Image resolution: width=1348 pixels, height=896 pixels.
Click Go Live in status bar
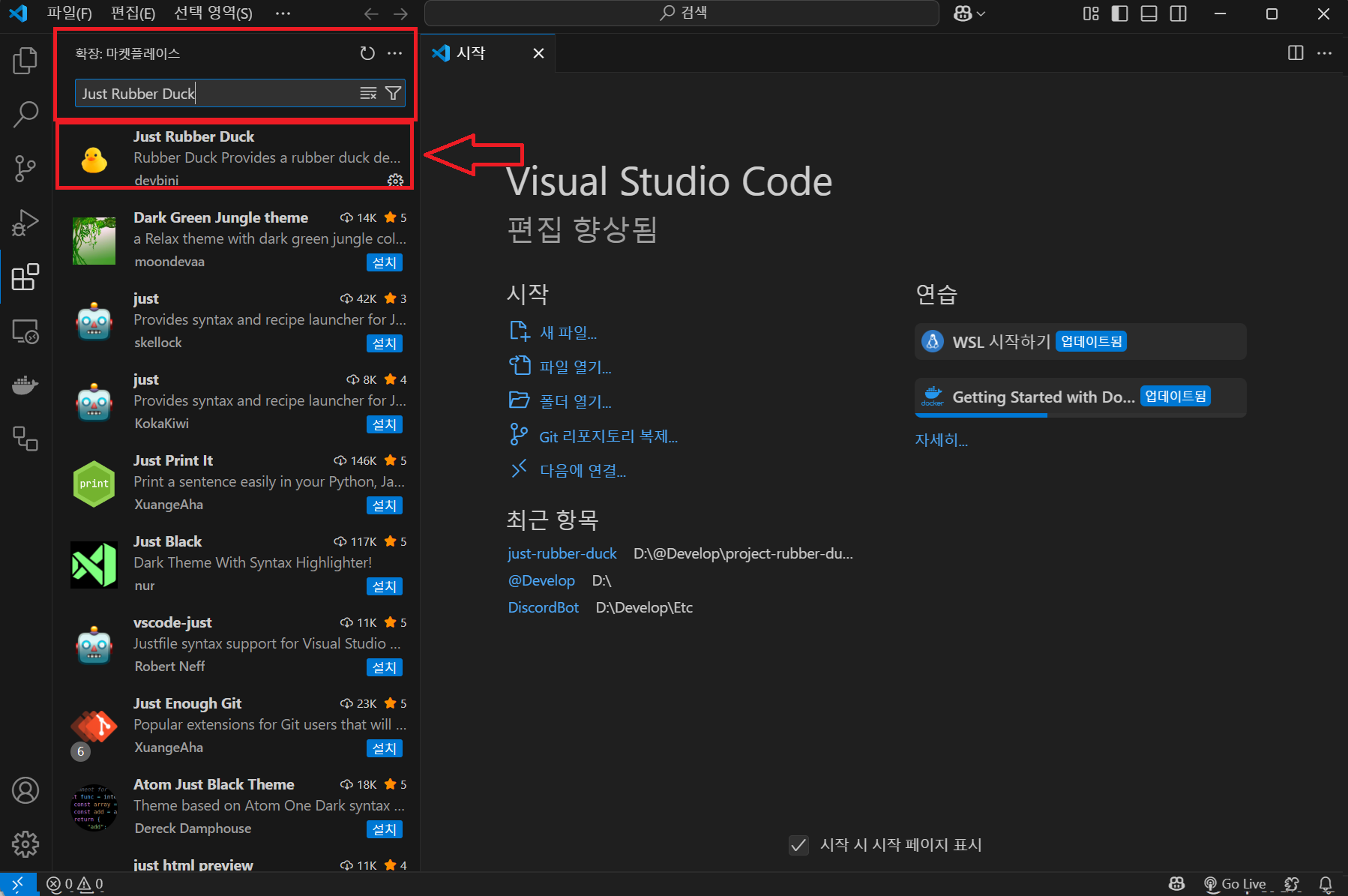click(1236, 884)
